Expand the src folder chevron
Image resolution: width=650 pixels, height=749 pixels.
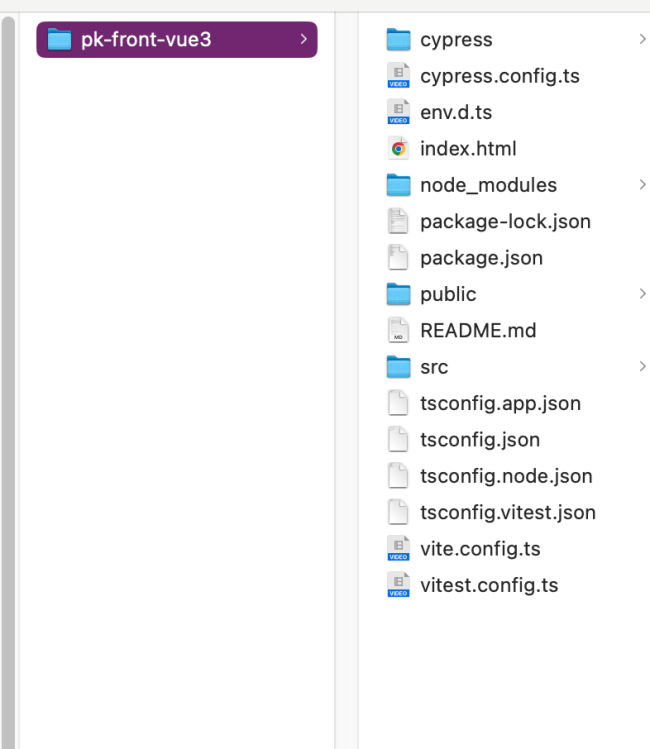click(x=641, y=367)
